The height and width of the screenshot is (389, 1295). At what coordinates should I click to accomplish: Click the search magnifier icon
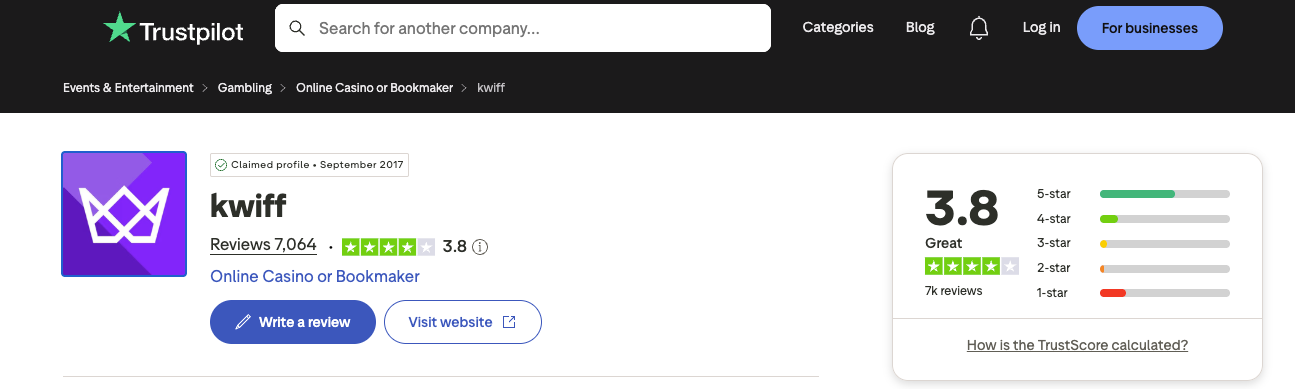(297, 28)
